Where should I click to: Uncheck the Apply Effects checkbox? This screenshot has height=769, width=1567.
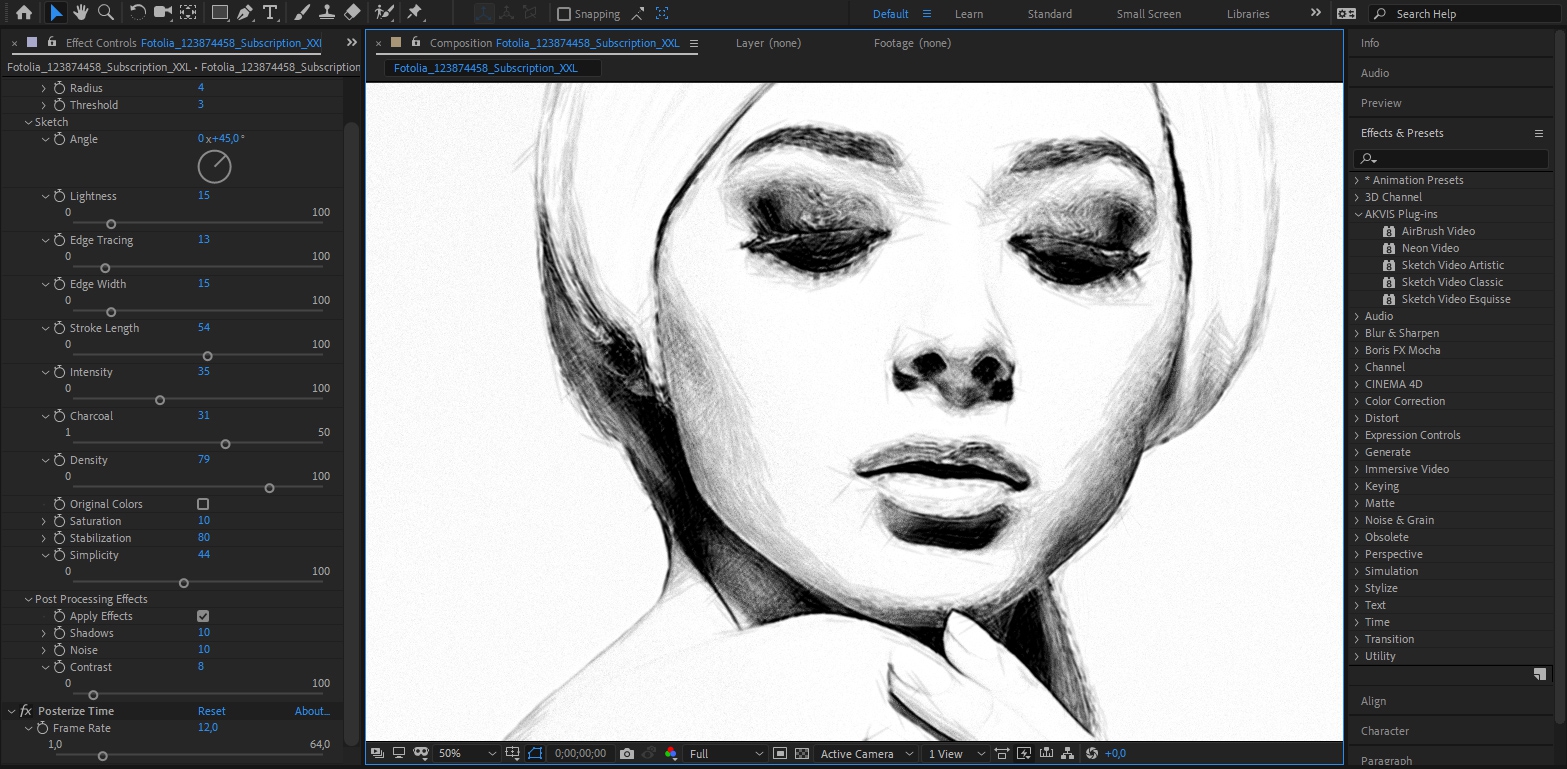(x=203, y=616)
